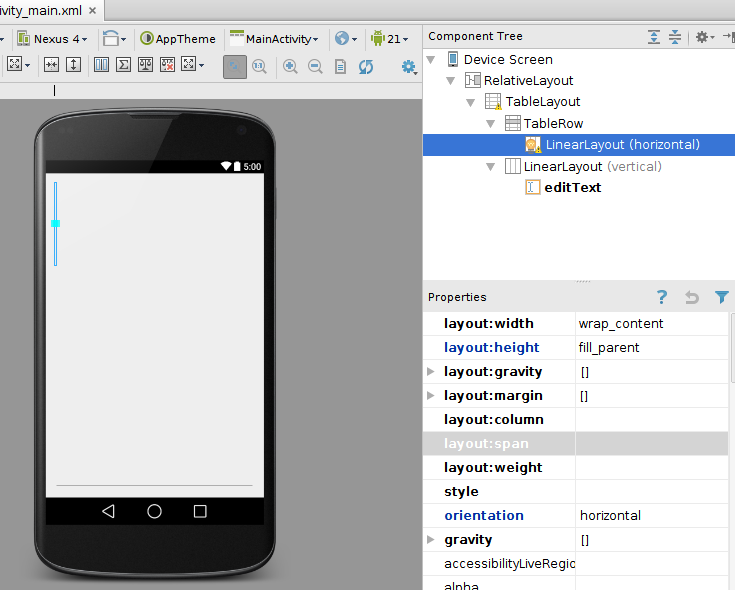Select LinearLayout (vertical) in the tree

tap(592, 166)
